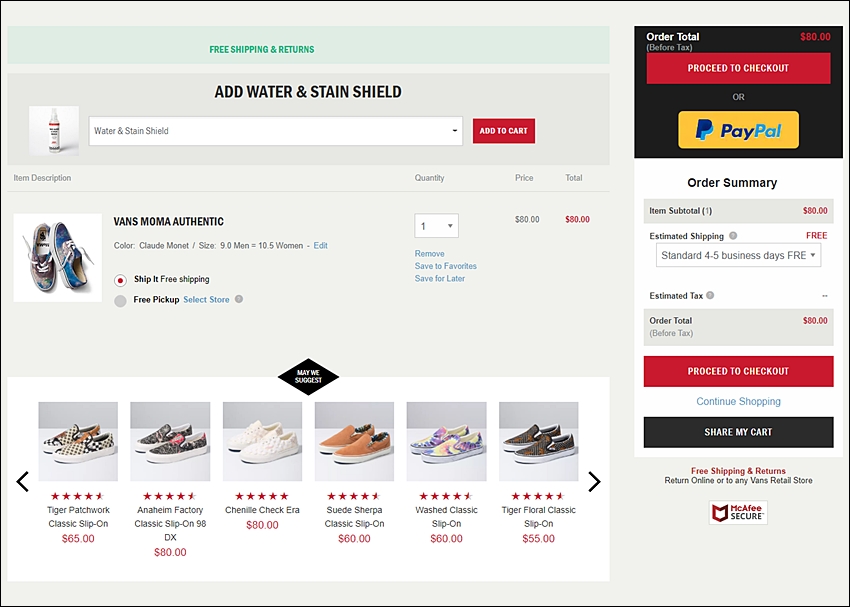The image size is (850, 607).
Task: Click Add to Cart for Water & Stain Shield
Action: 504,131
